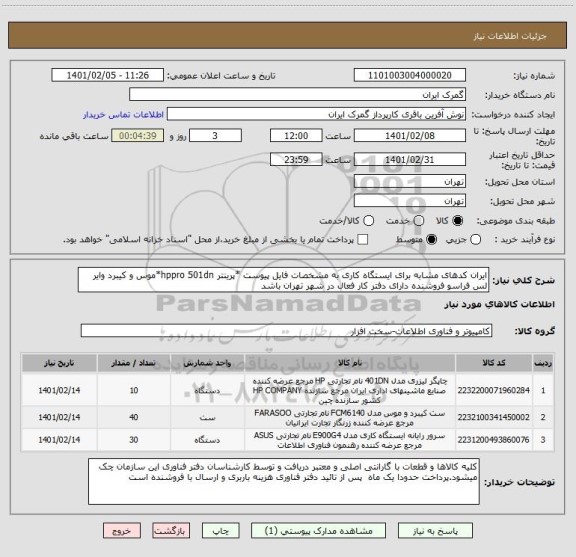Click the پاسخ به نیاز button
The height and width of the screenshot is (557, 576).
tap(435, 531)
